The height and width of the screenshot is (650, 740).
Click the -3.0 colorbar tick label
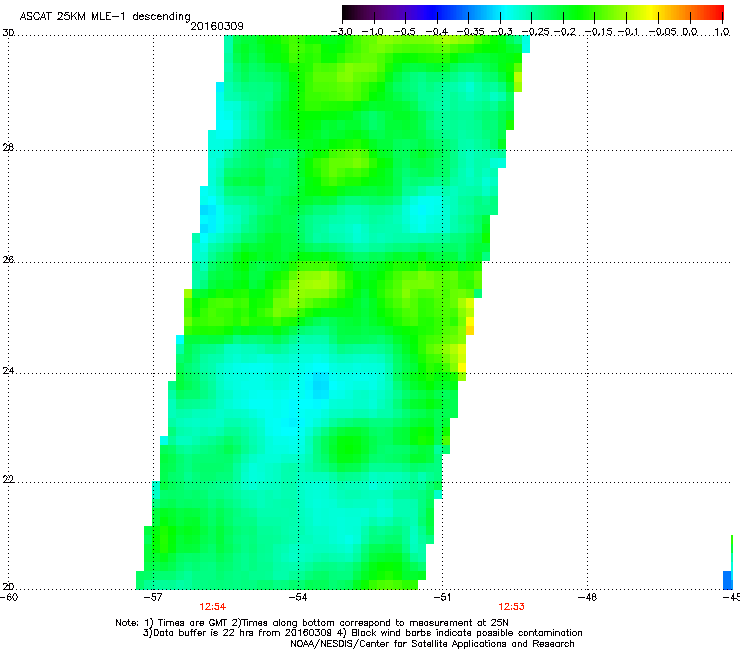[342, 32]
